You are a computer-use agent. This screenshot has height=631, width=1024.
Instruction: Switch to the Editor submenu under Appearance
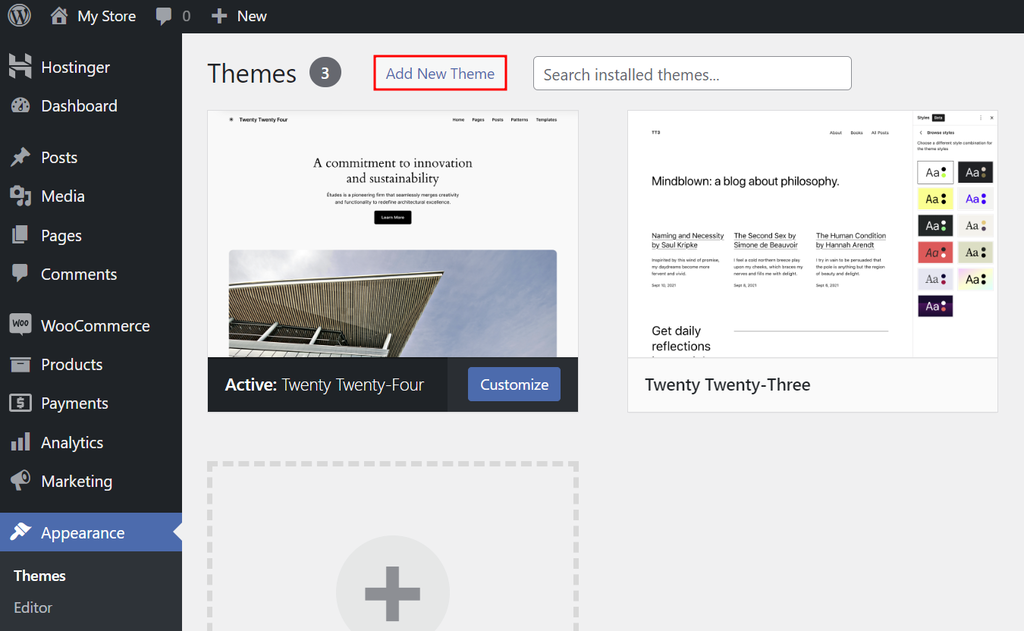point(33,607)
